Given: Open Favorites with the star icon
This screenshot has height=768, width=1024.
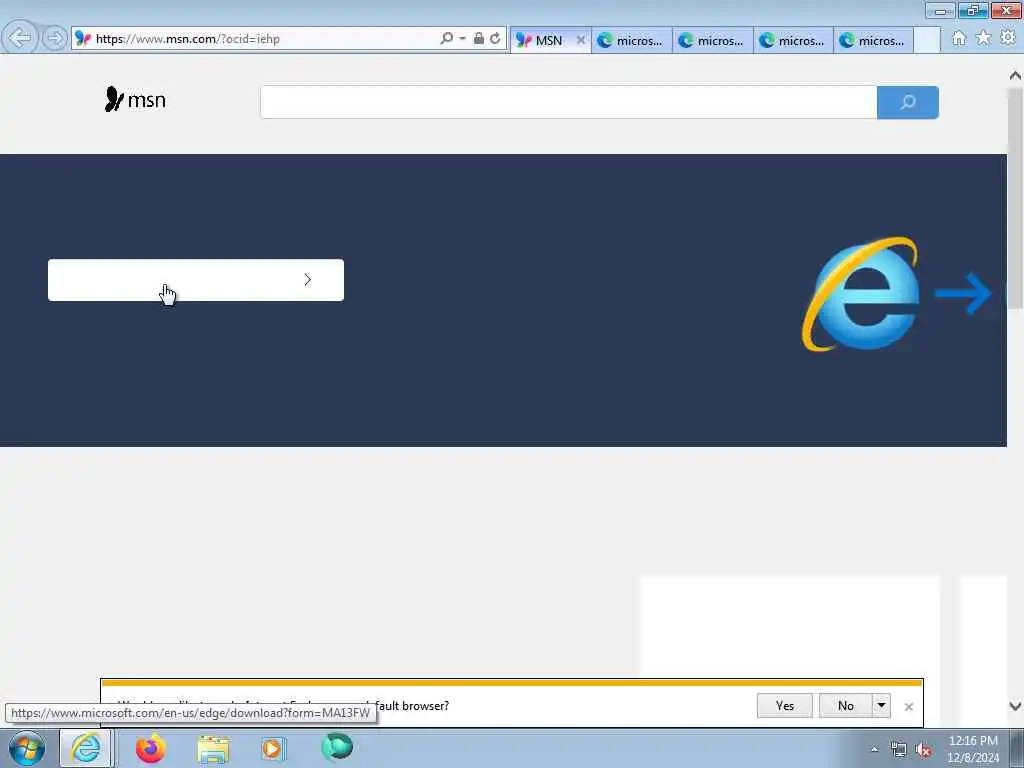Looking at the screenshot, I should point(983,39).
